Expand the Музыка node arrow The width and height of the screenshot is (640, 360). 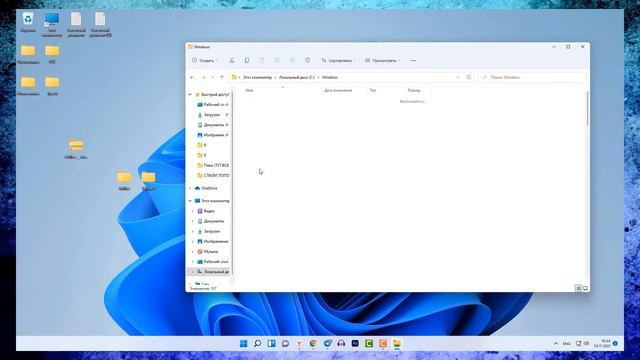coord(193,251)
